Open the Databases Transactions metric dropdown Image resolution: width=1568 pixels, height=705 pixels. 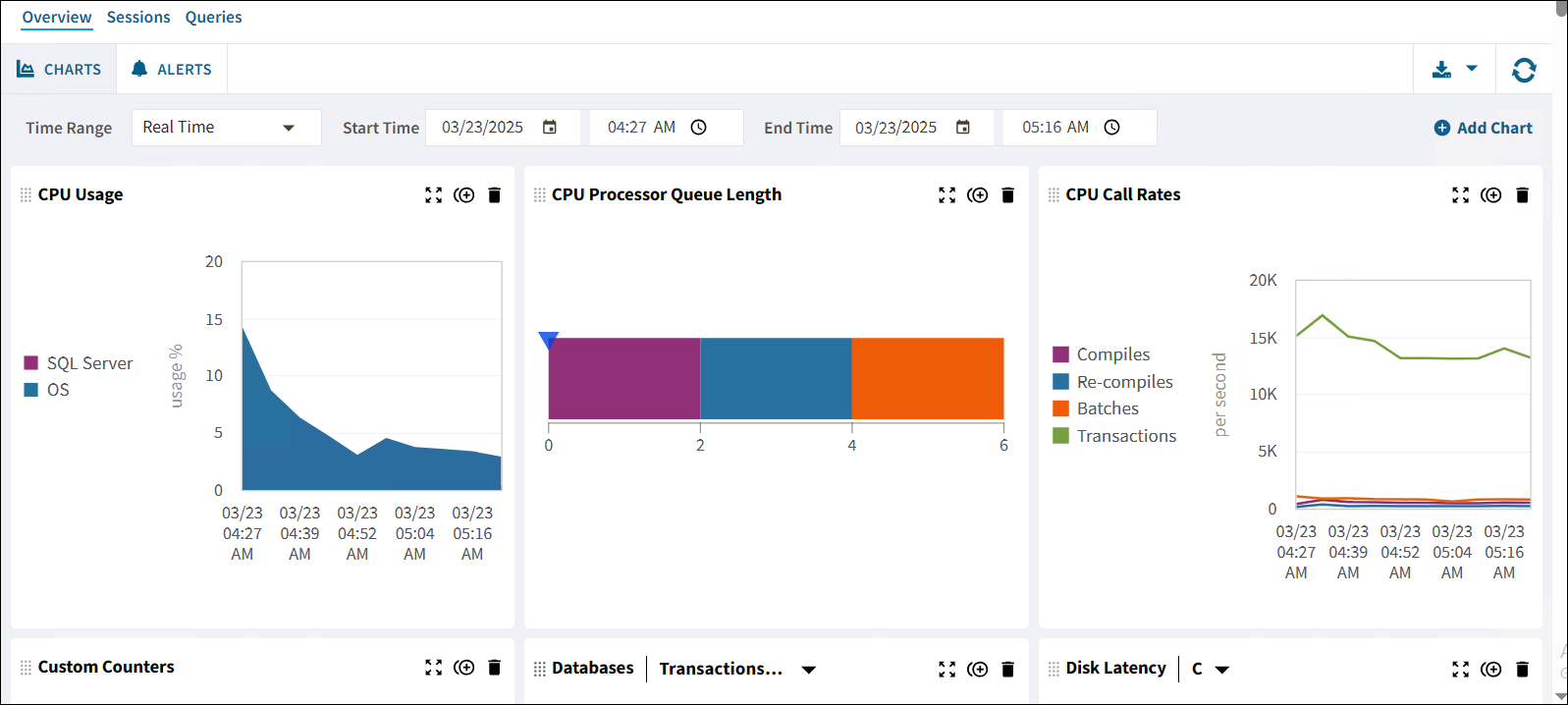coord(737,670)
